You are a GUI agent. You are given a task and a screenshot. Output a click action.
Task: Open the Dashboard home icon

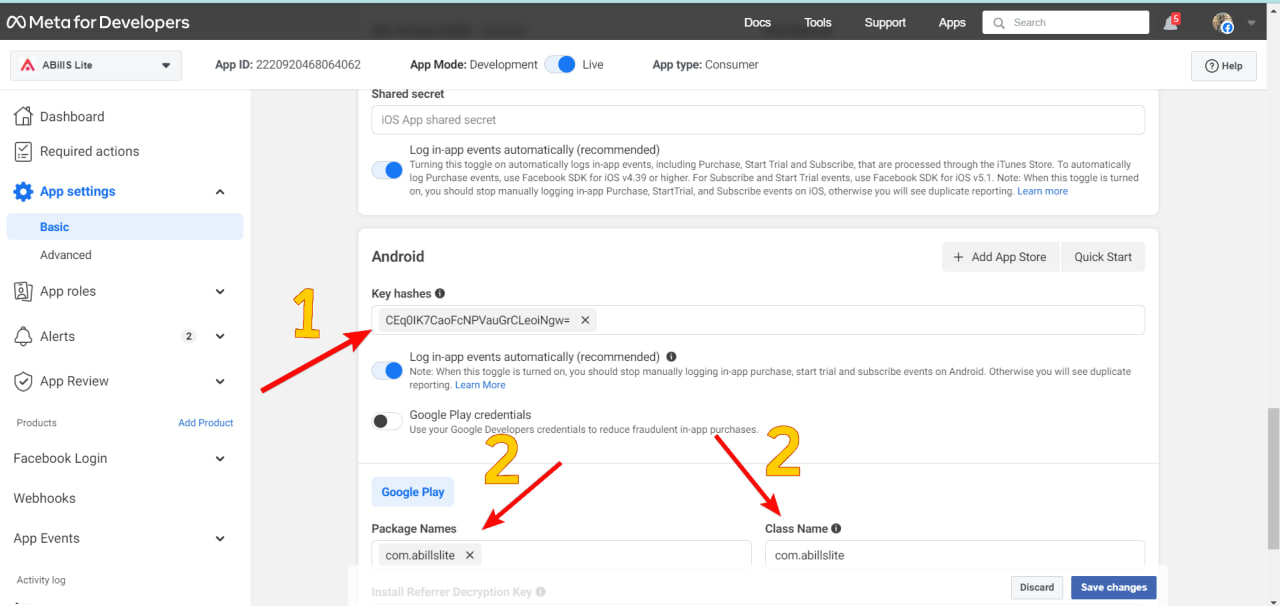[x=23, y=116]
